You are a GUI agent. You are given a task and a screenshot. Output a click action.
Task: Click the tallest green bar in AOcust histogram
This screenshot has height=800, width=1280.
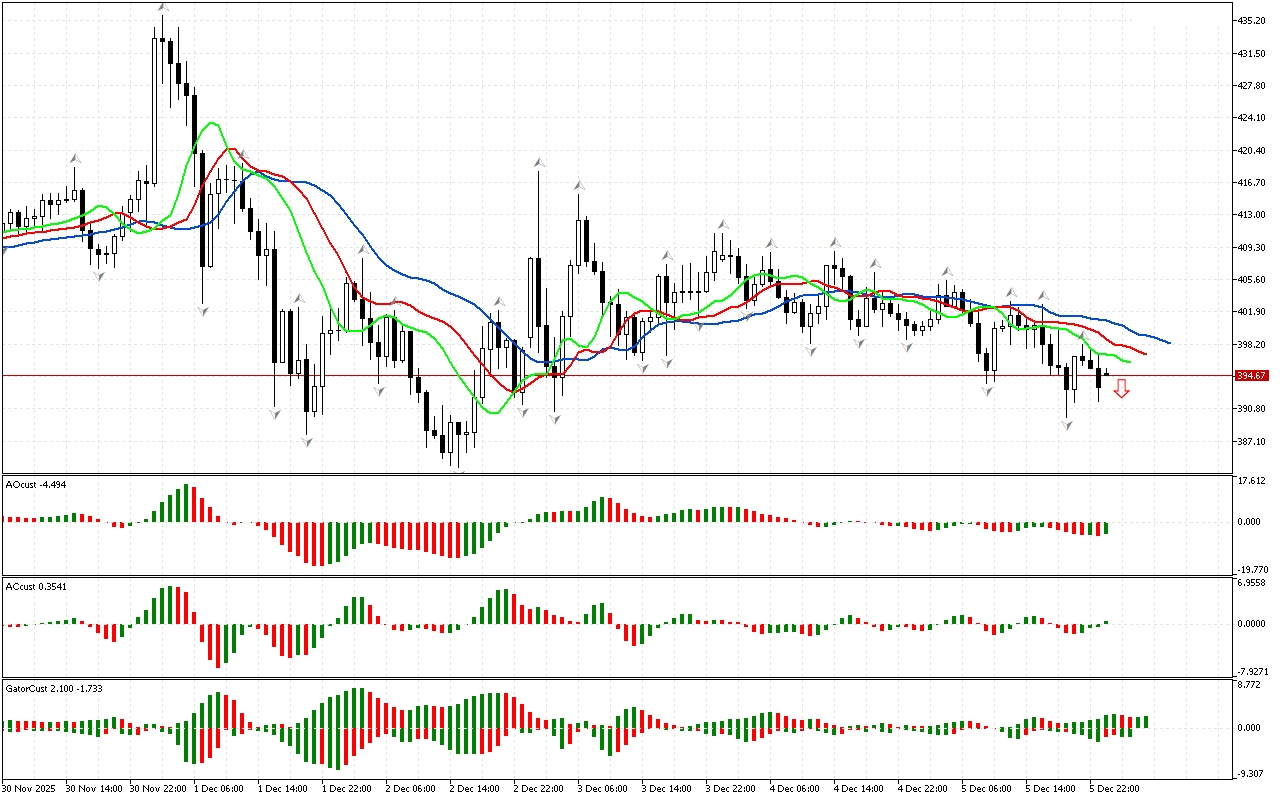pos(186,504)
